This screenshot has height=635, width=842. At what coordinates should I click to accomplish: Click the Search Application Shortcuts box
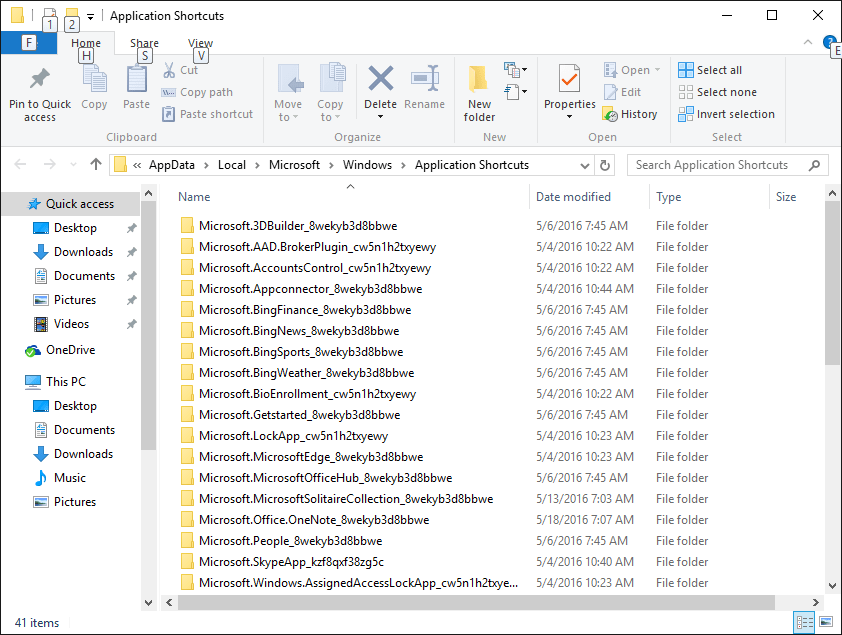[718, 165]
